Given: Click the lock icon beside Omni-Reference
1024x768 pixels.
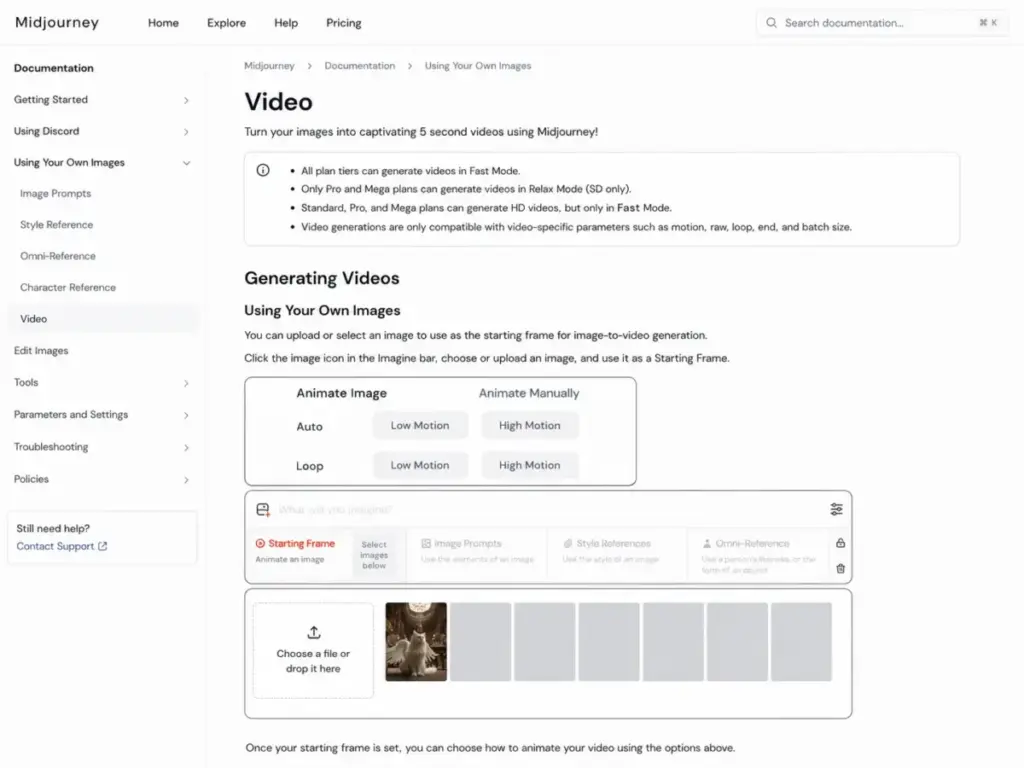Looking at the screenshot, I should click(x=840, y=543).
